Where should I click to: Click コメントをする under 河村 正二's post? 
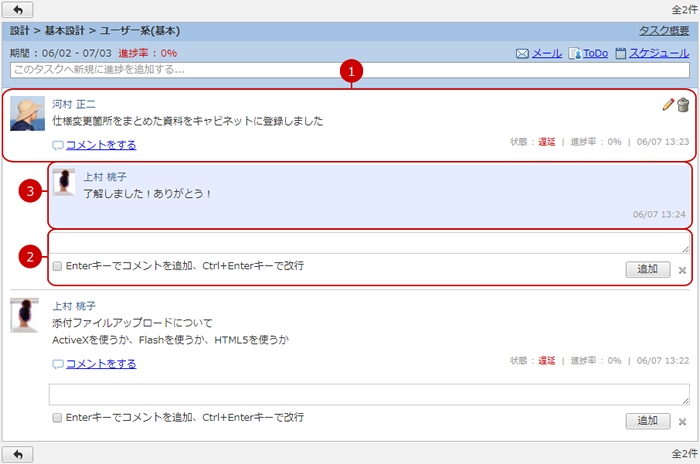[100, 145]
